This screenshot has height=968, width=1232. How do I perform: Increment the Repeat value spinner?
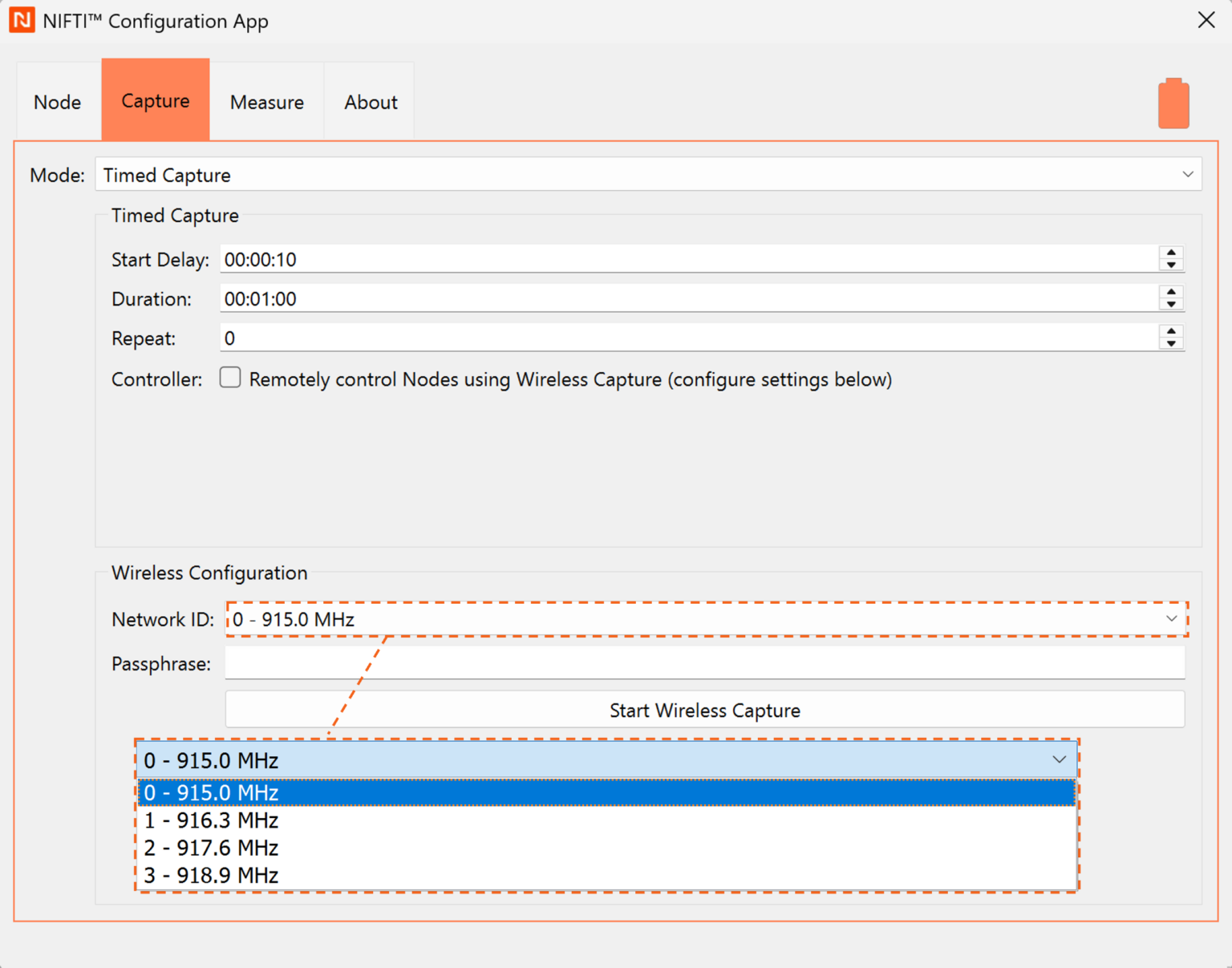pos(1171,331)
